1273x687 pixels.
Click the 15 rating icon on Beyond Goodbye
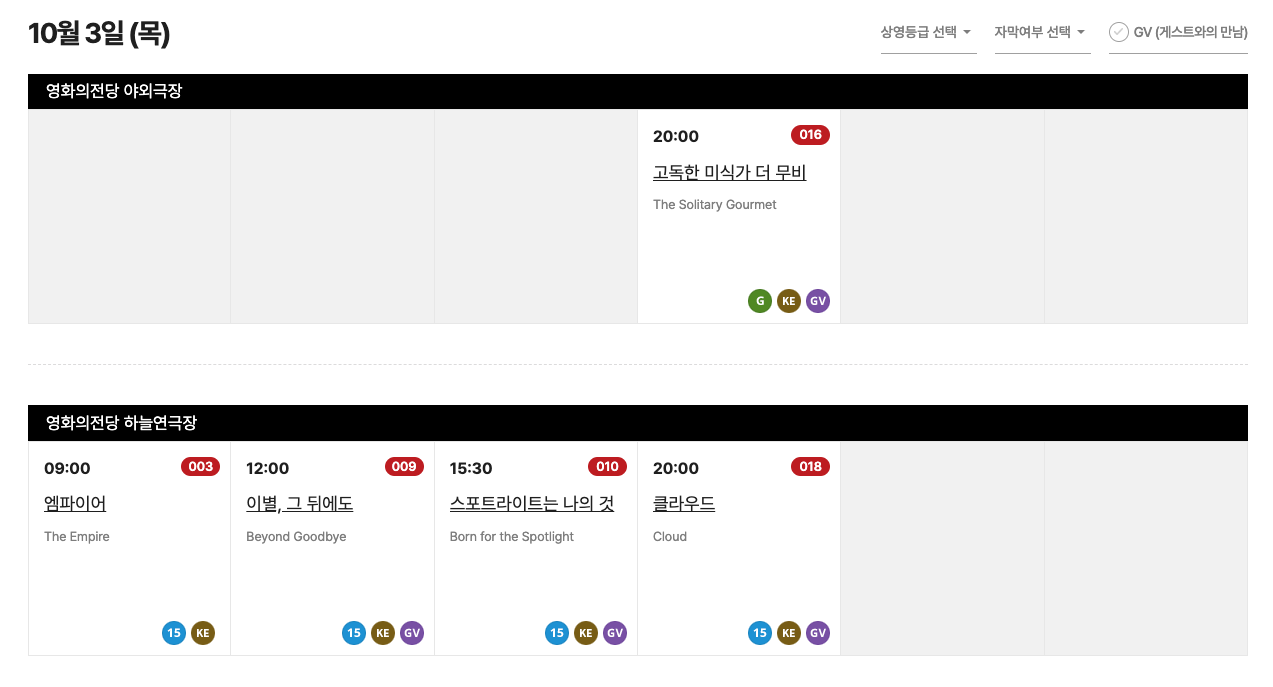click(x=354, y=633)
